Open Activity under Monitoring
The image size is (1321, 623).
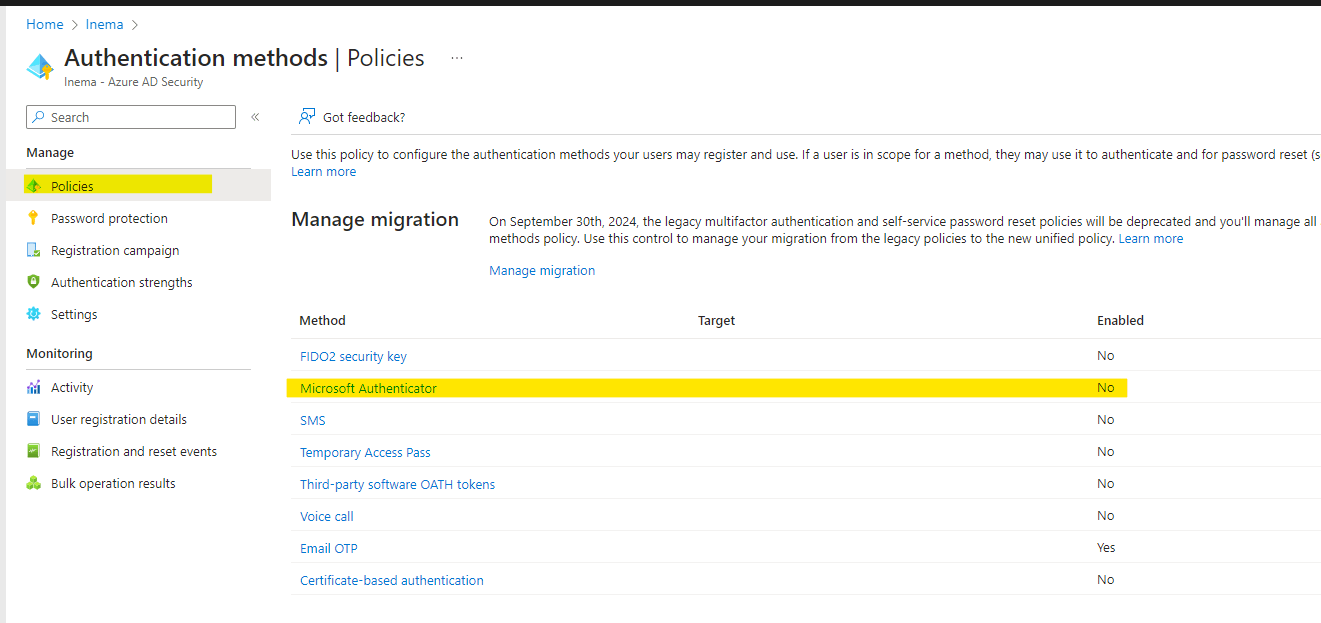[72, 387]
